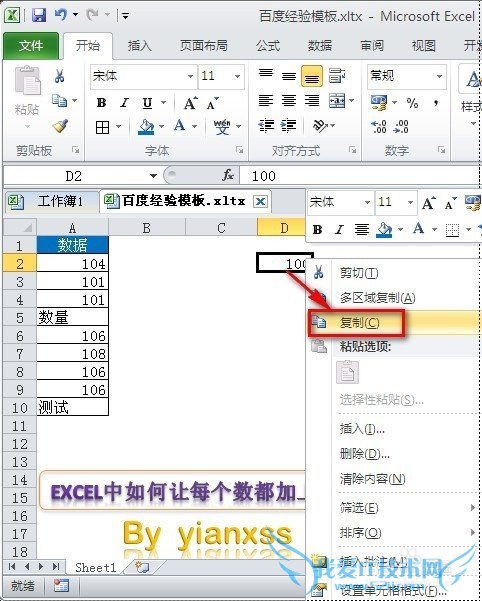Toggle Middle Align in the alignment group
The width and height of the screenshot is (482, 601).
tap(289, 76)
